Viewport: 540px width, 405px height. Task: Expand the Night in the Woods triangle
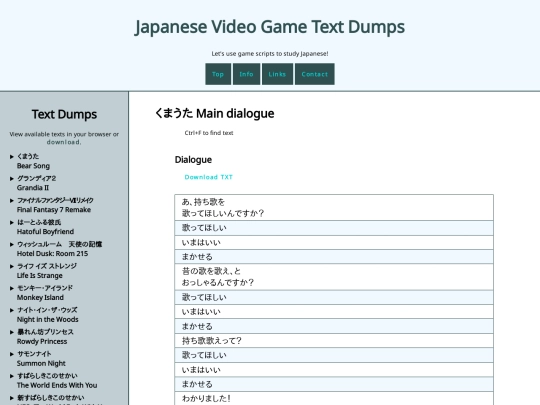12,310
